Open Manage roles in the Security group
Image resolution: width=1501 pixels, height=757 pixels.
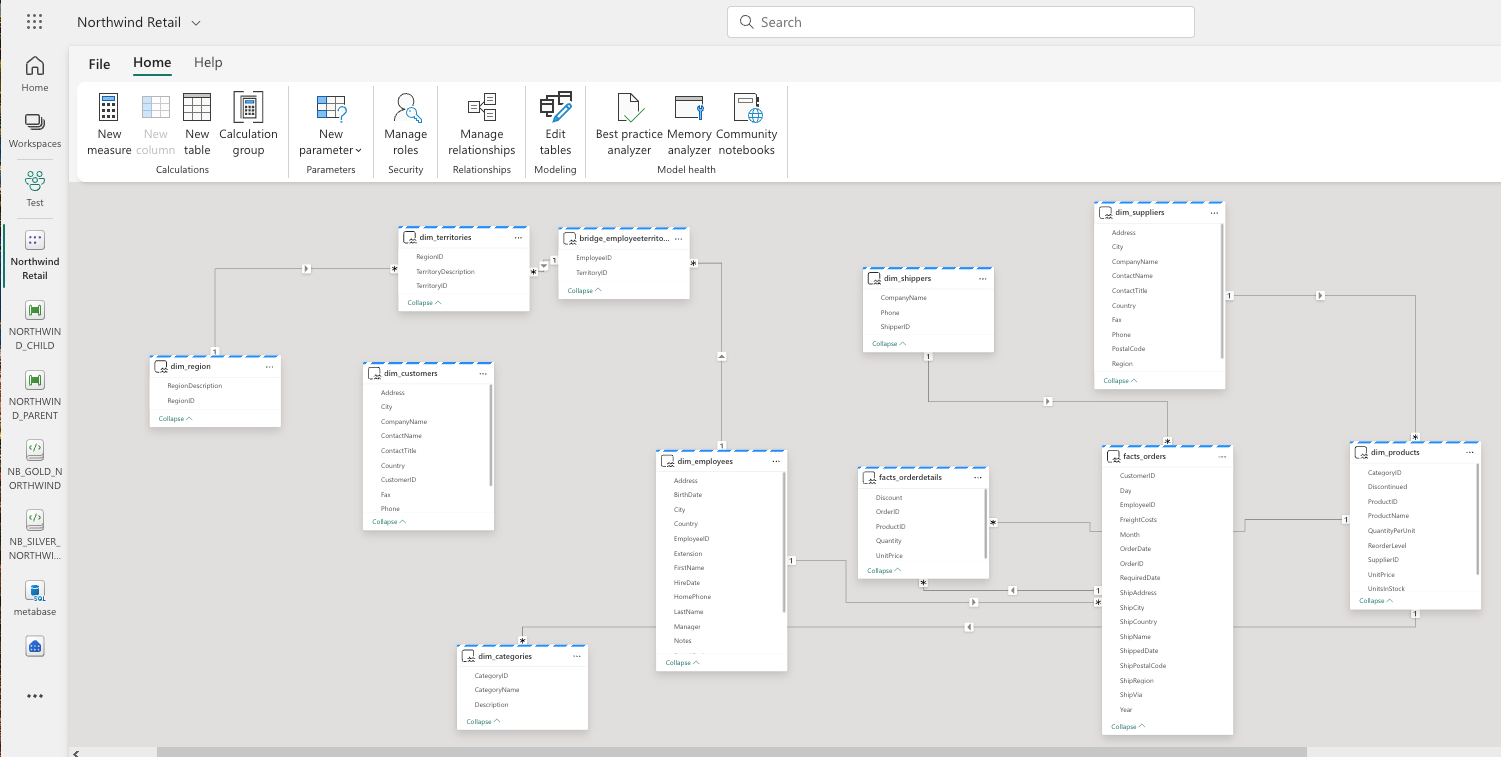coord(405,125)
